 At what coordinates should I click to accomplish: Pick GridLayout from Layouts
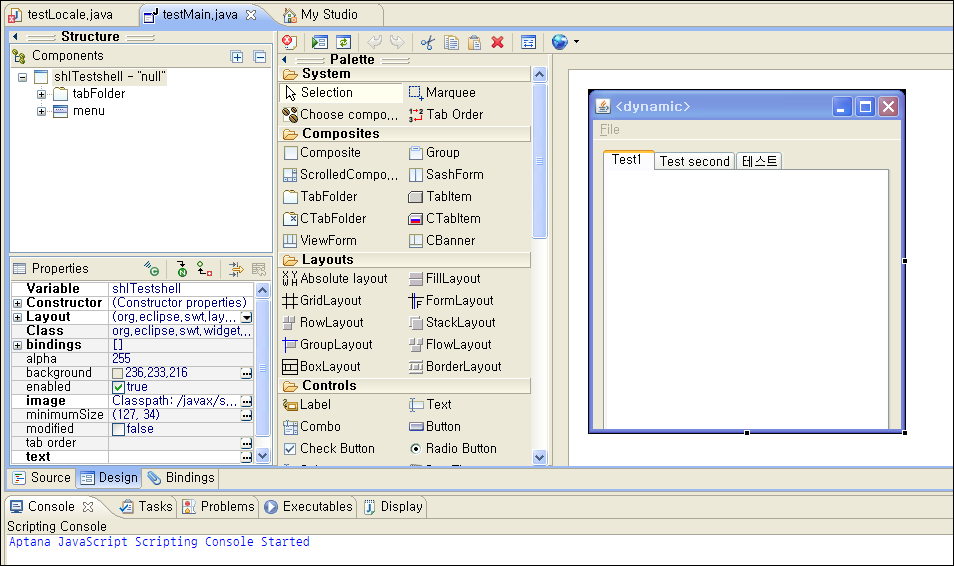(x=322, y=301)
